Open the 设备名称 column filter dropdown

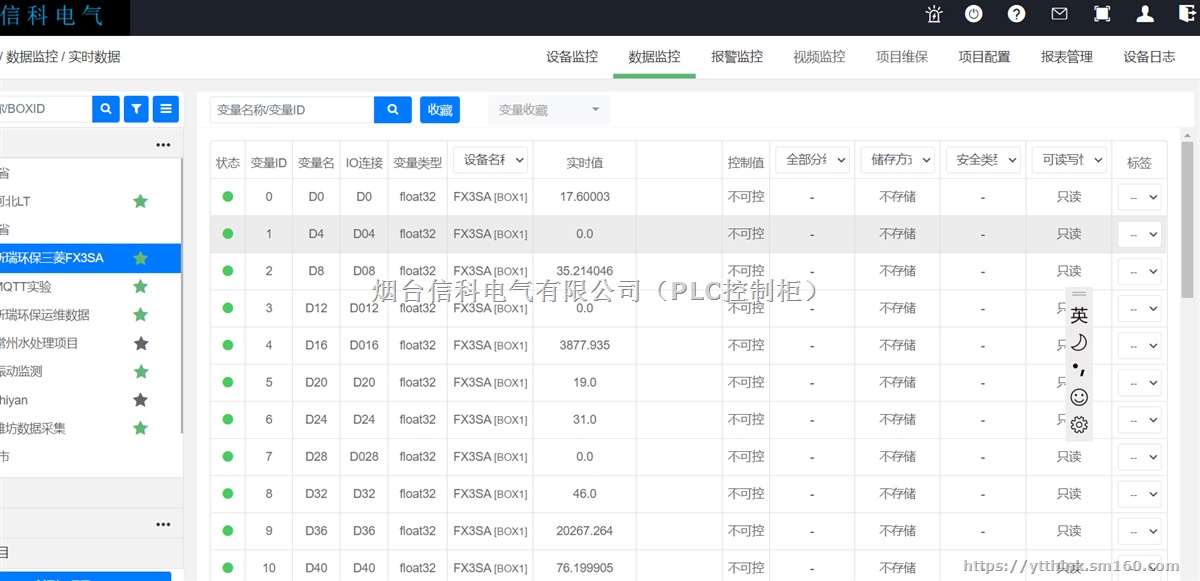pos(490,160)
